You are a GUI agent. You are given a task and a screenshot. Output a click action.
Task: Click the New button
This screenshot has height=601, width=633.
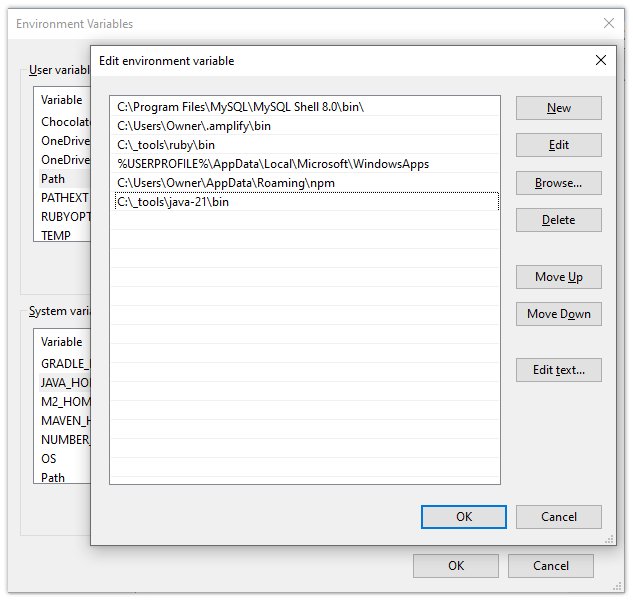(x=559, y=108)
